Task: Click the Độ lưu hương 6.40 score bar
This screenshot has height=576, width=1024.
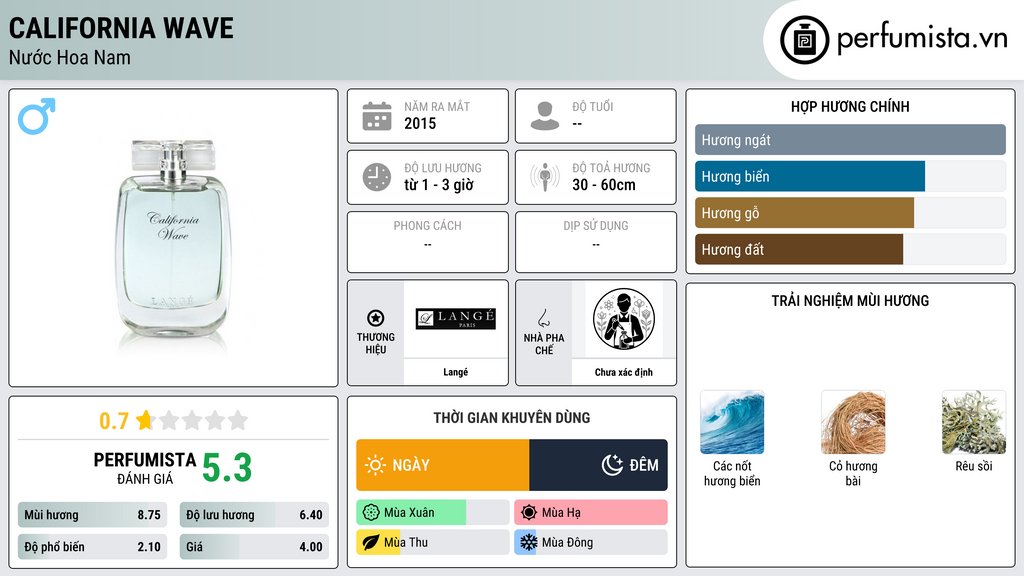Action: pos(254,515)
